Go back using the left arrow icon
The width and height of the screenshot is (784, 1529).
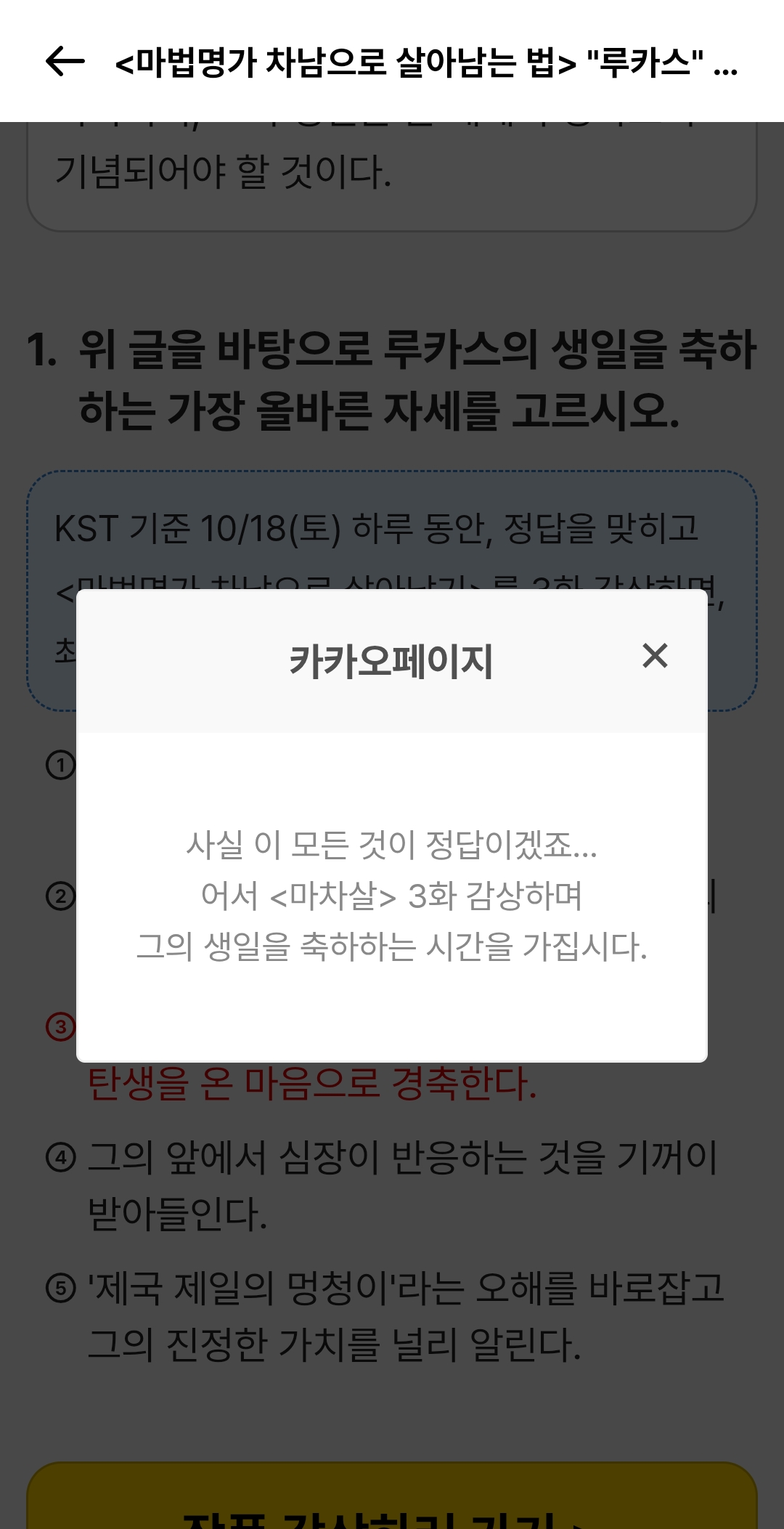65,61
